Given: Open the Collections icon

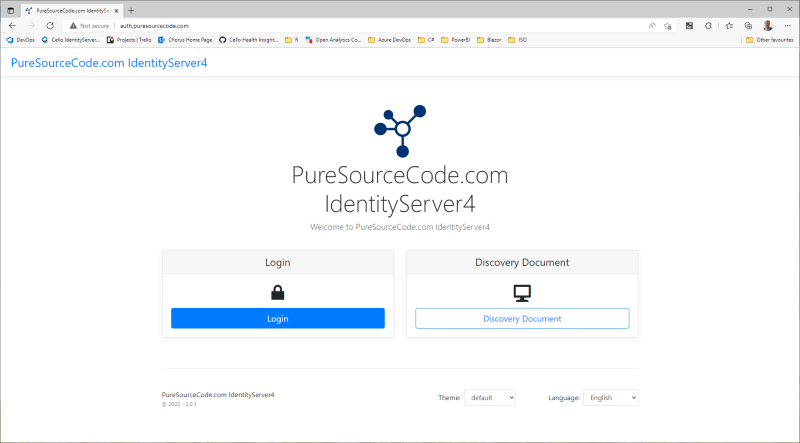Looking at the screenshot, I should [x=748, y=26].
